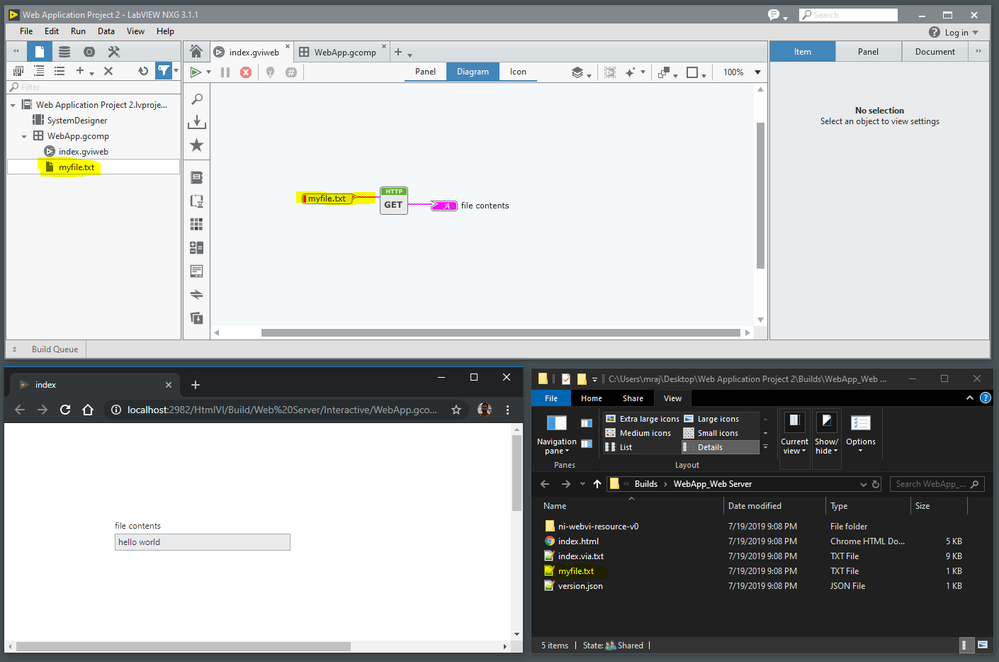The image size is (999, 662).
Task: Click the refresh arrow in project toolbar
Action: (143, 71)
